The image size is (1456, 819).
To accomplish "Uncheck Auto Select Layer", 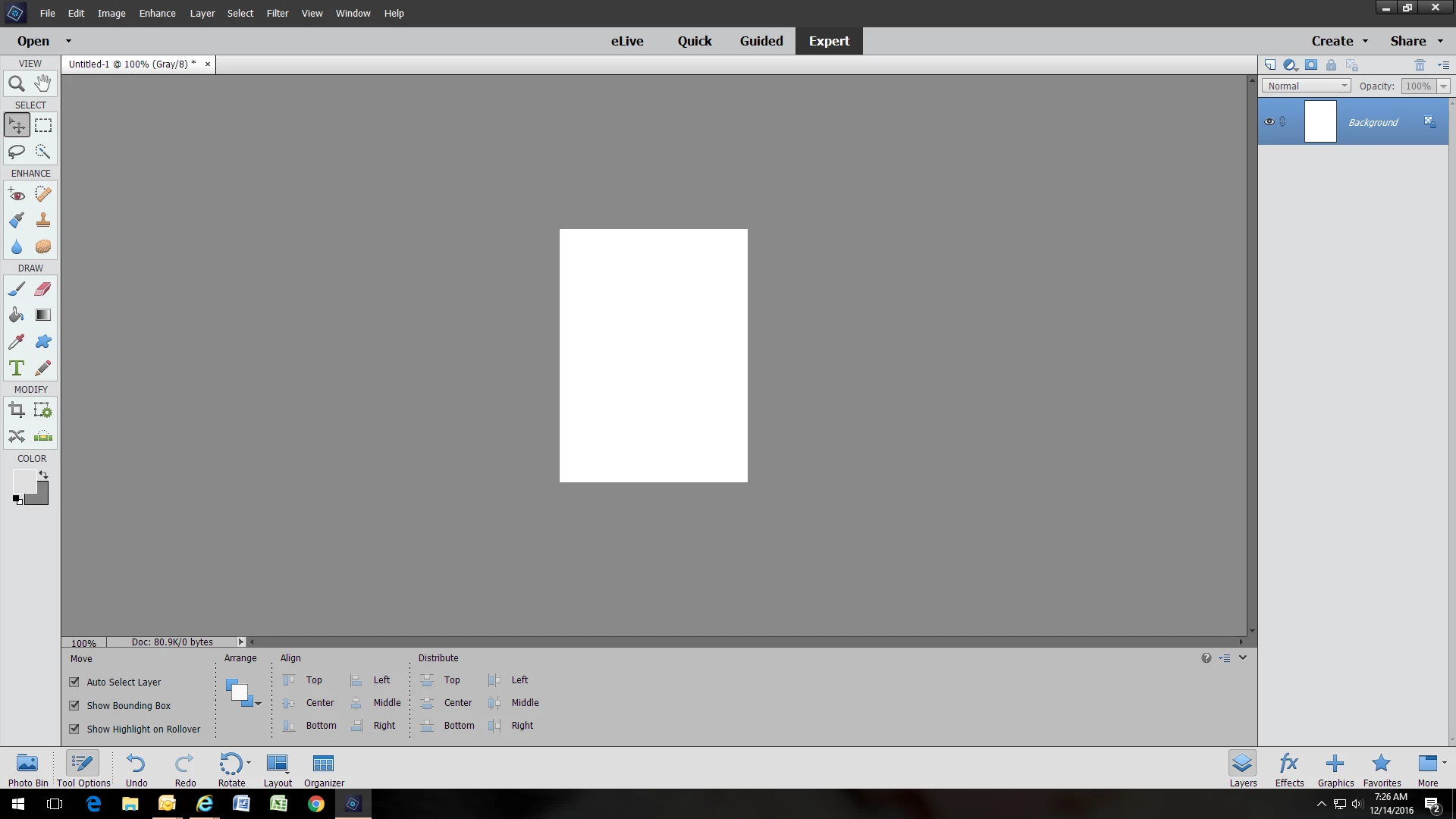I will pos(74,682).
